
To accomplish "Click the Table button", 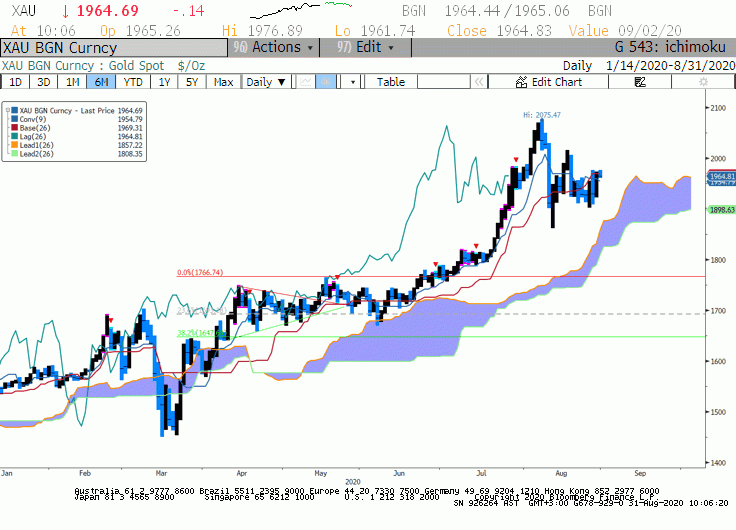I will point(391,82).
